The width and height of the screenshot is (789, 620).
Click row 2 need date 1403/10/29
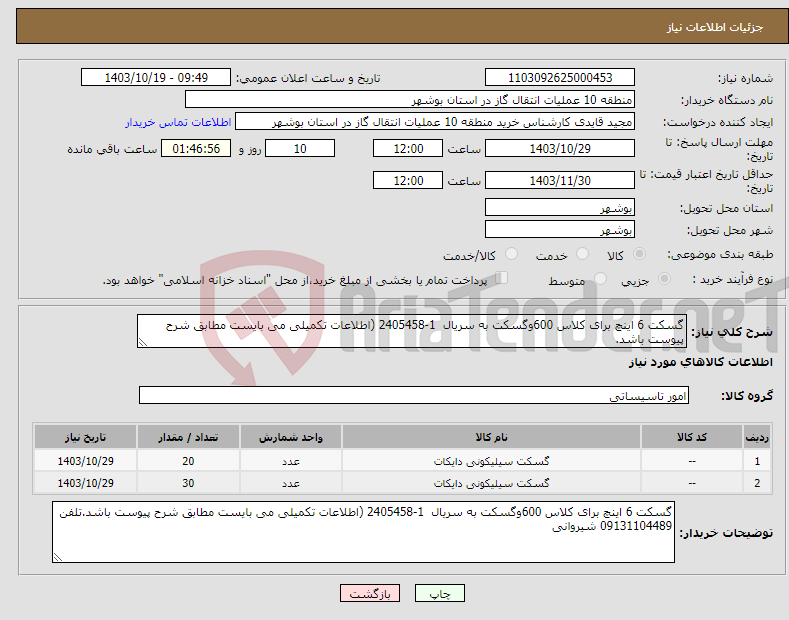tap(86, 483)
